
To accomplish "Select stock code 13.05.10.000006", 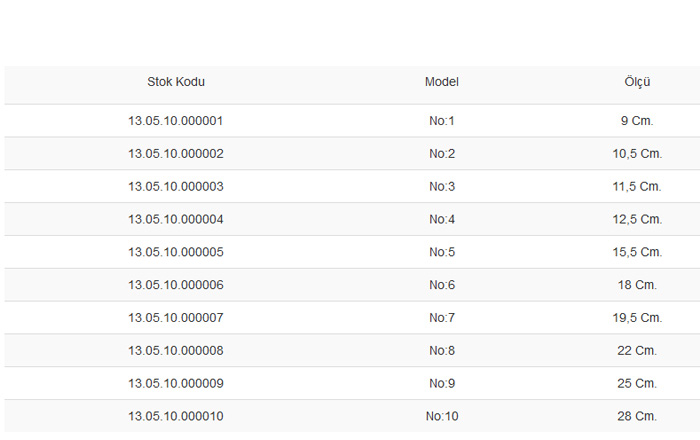I will point(175,285).
